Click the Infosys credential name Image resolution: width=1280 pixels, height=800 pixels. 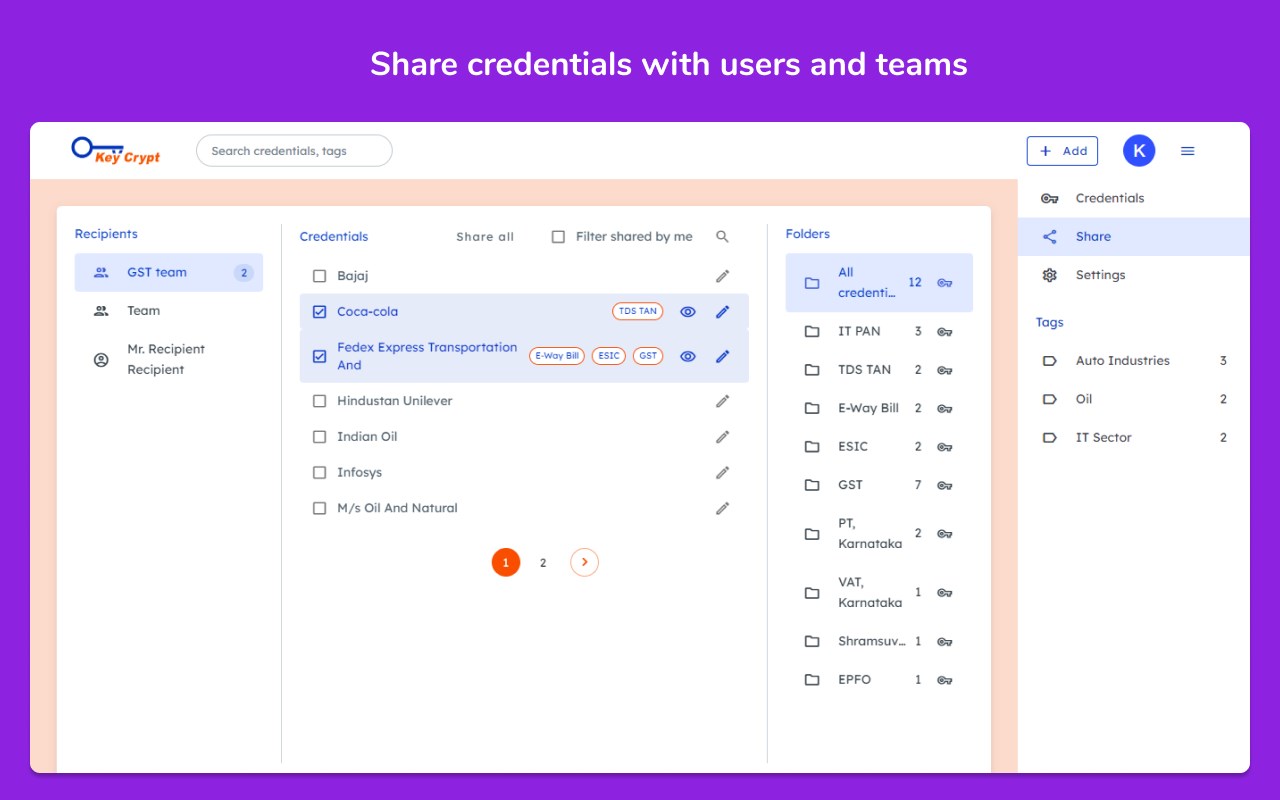click(360, 473)
